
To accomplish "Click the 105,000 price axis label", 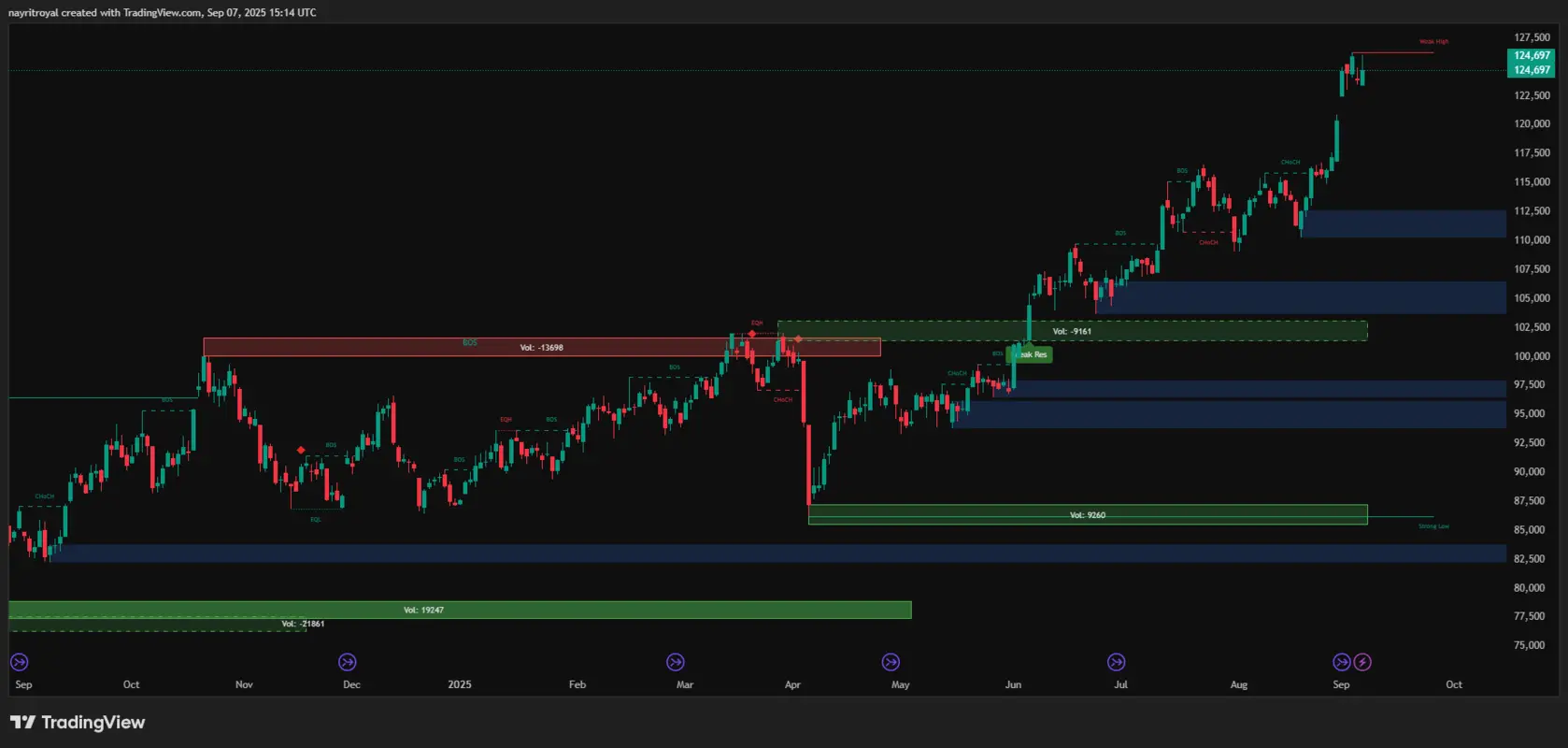I will [1532, 297].
